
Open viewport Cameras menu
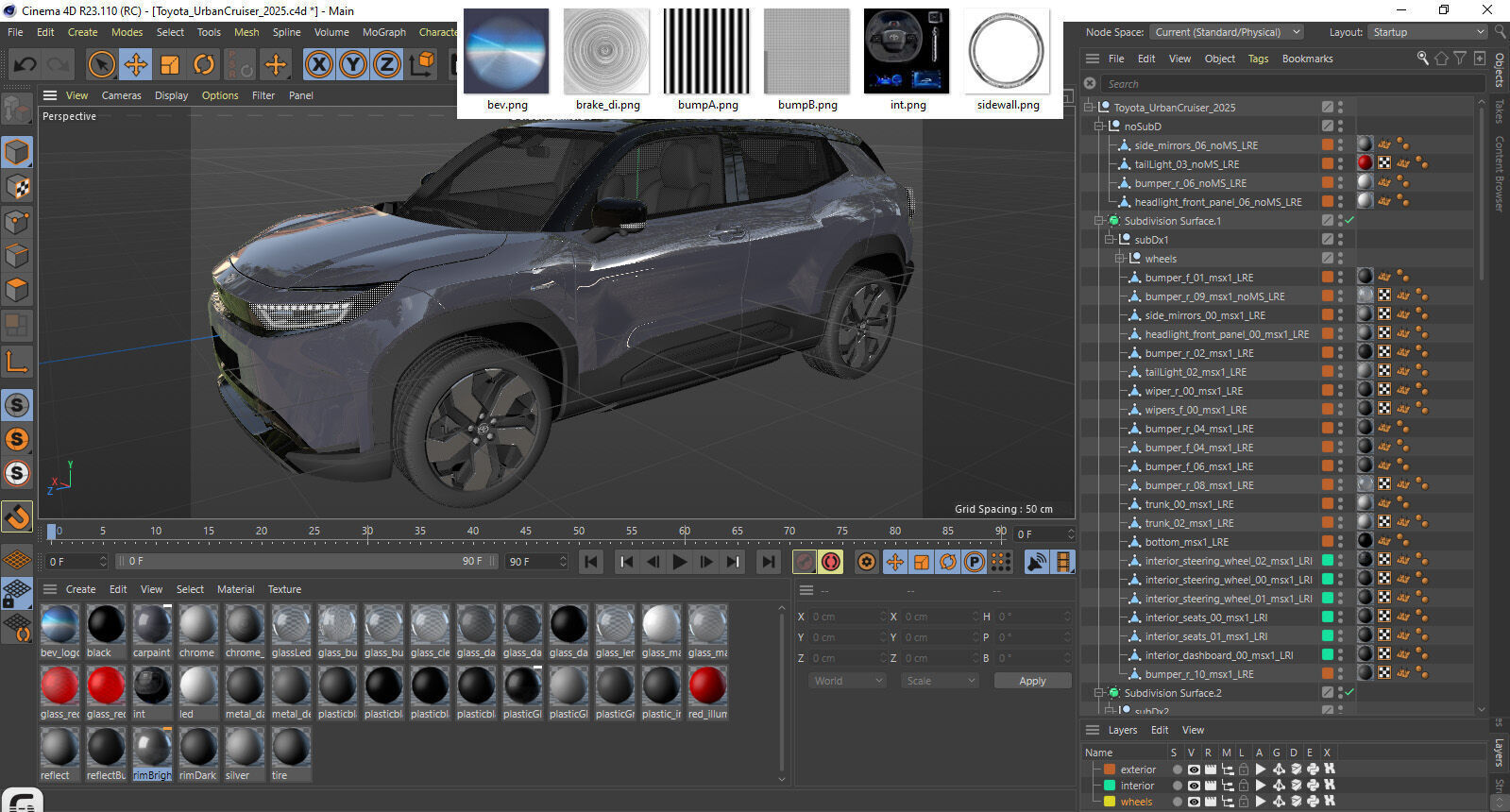(122, 95)
